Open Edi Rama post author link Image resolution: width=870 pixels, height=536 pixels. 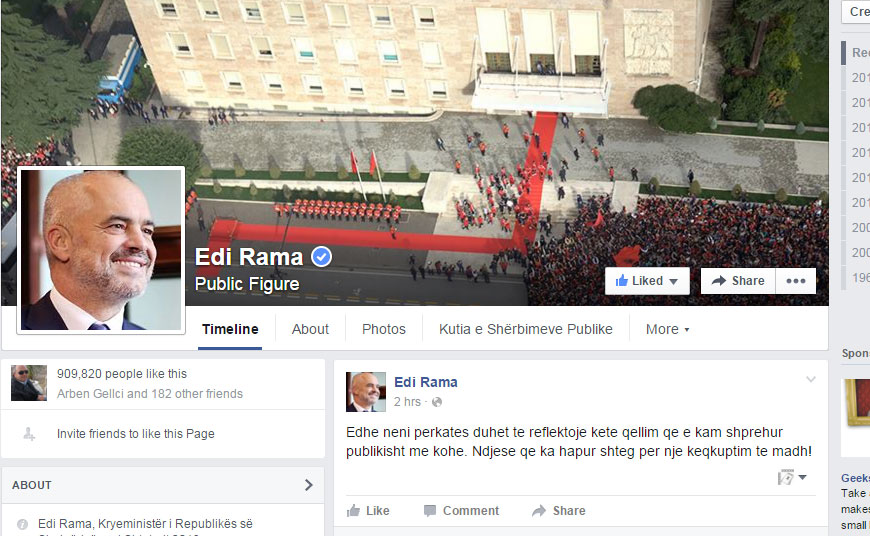click(426, 382)
